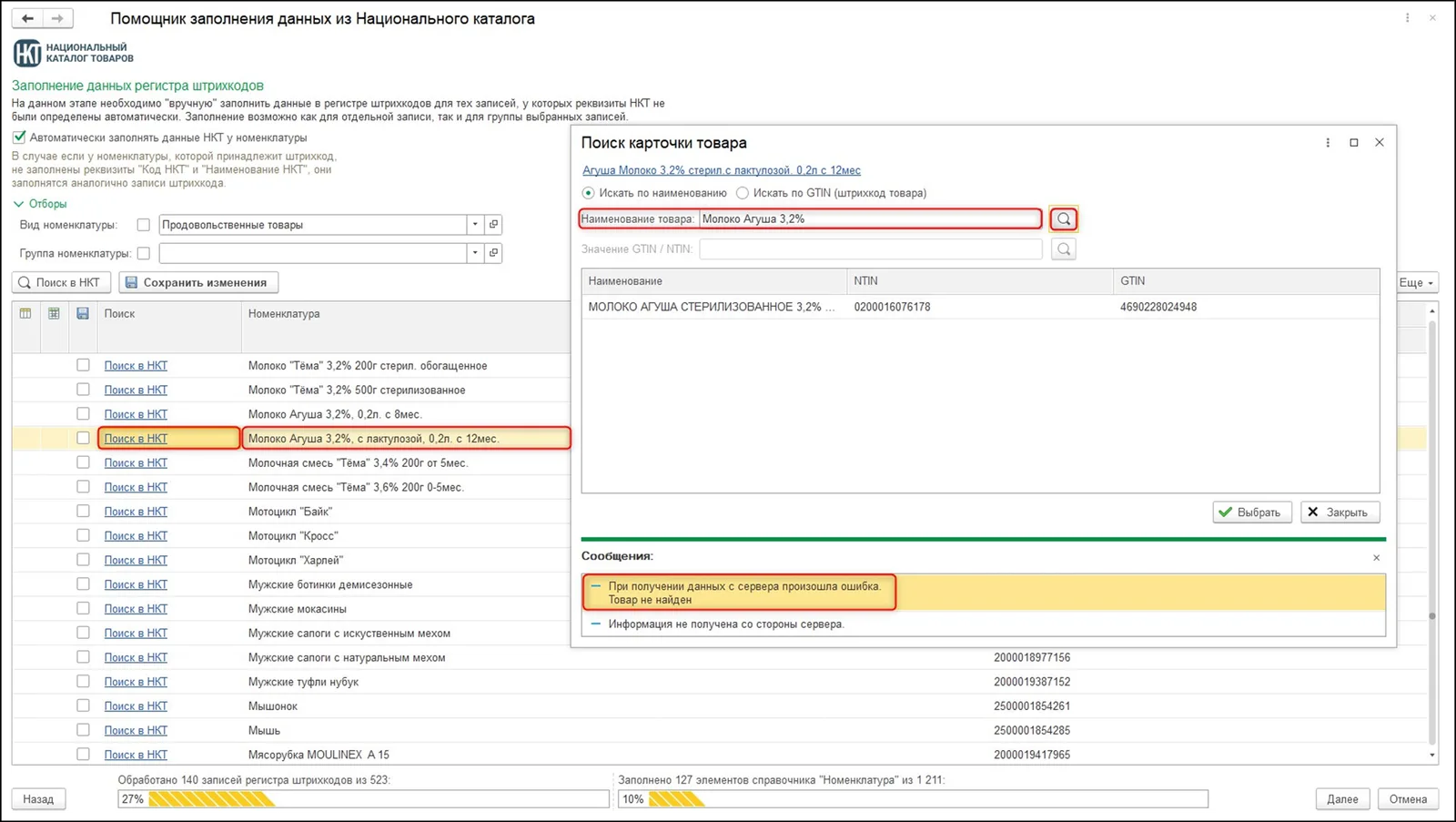This screenshot has width=1456, height=822.
Task: Tick the checkbox for Мужские мокасины row
Action: (83, 608)
